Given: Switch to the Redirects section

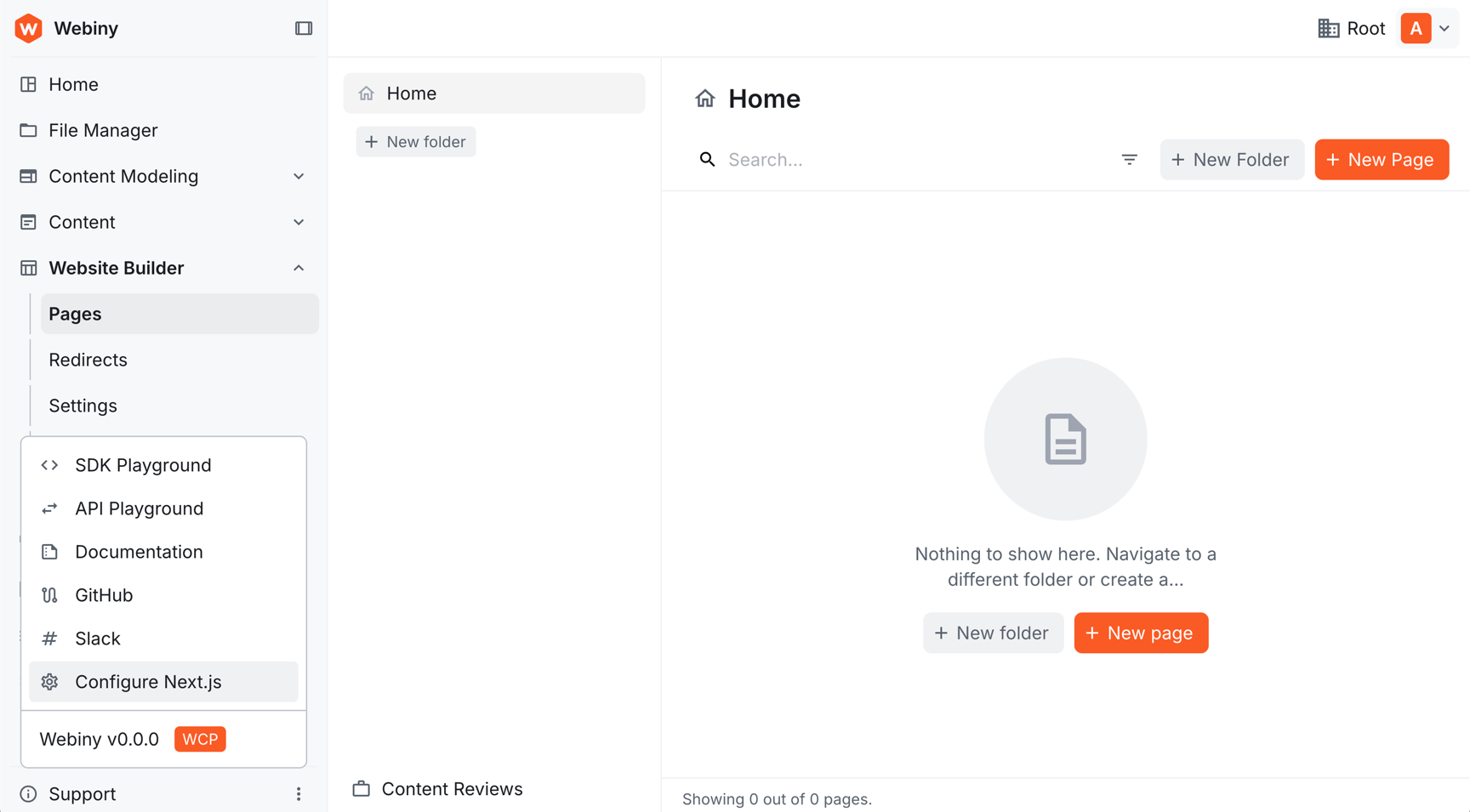Looking at the screenshot, I should click(88, 360).
